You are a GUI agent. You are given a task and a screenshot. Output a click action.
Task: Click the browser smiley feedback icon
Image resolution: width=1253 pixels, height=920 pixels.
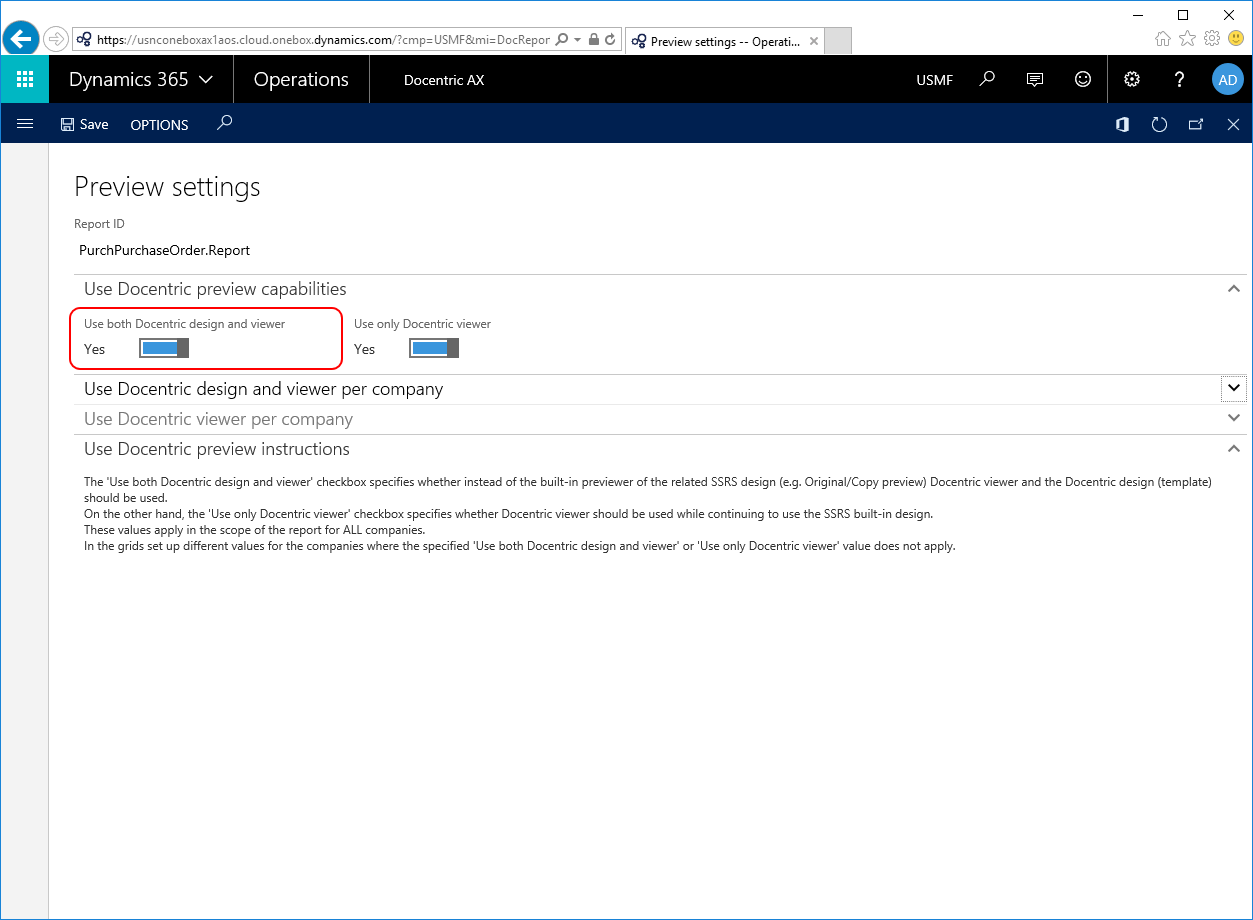[1236, 38]
